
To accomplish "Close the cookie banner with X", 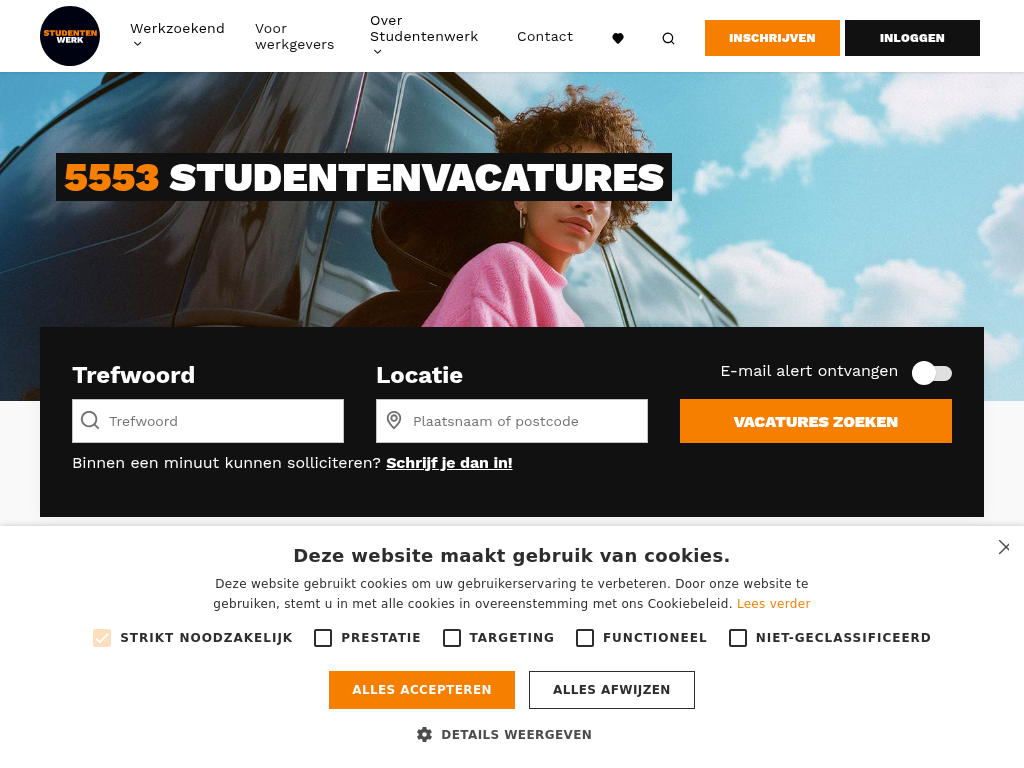I will 1004,547.
